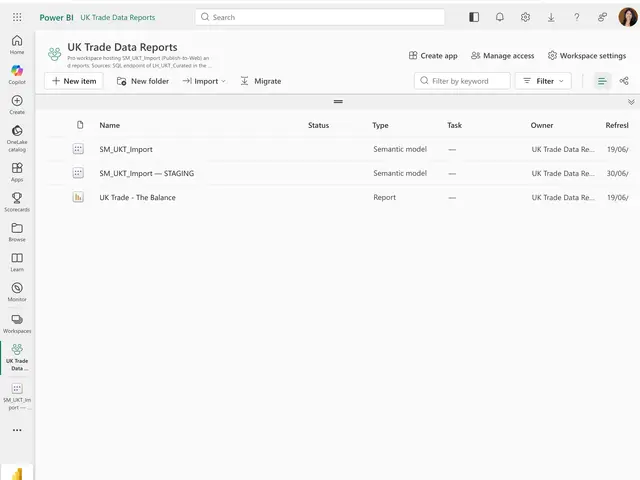Click Create in left navigation
Screen dimensions: 640x480
(x=17, y=104)
